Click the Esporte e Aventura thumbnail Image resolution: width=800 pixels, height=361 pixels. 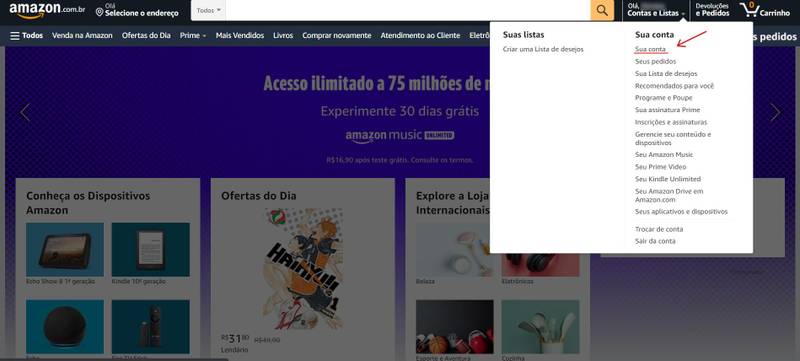pos(455,326)
